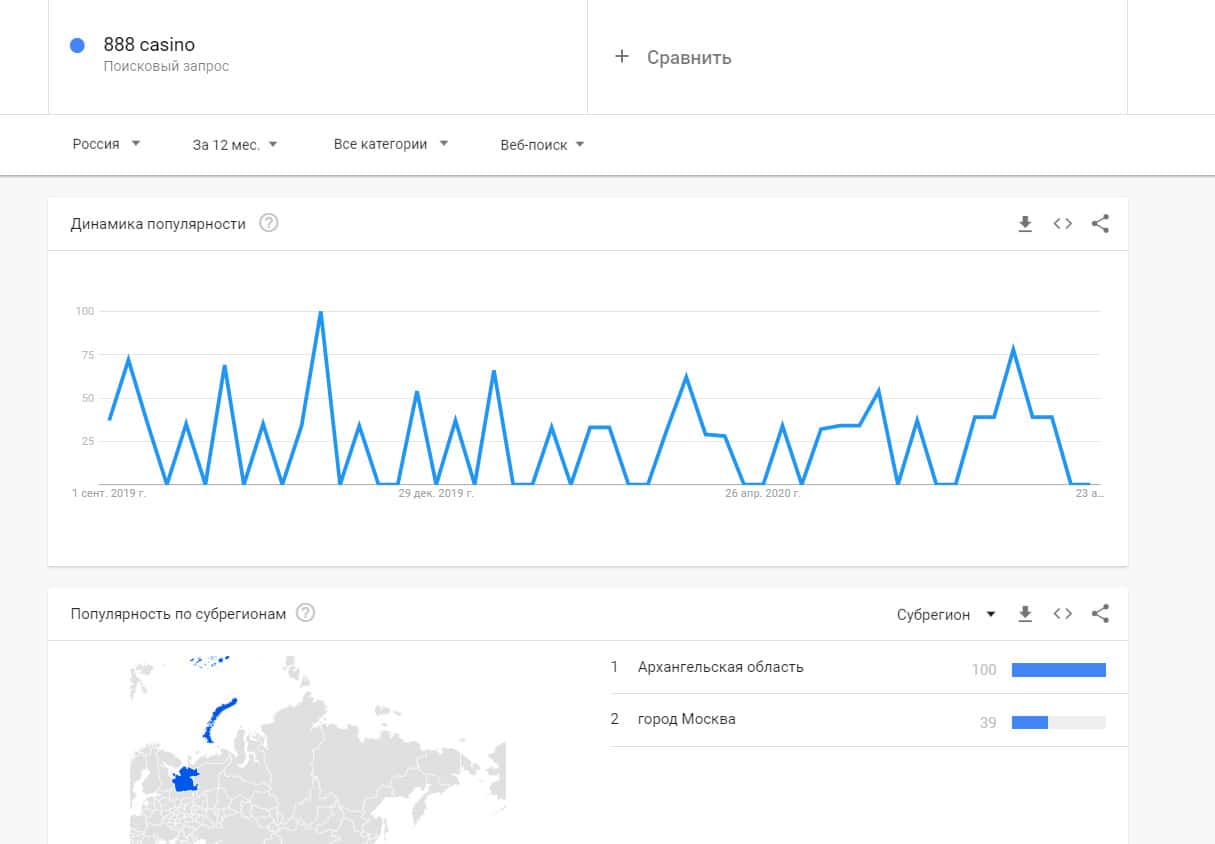The height and width of the screenshot is (844, 1215).
Task: Expand the За 12 мес. time range dropdown
Action: pyautogui.click(x=235, y=144)
